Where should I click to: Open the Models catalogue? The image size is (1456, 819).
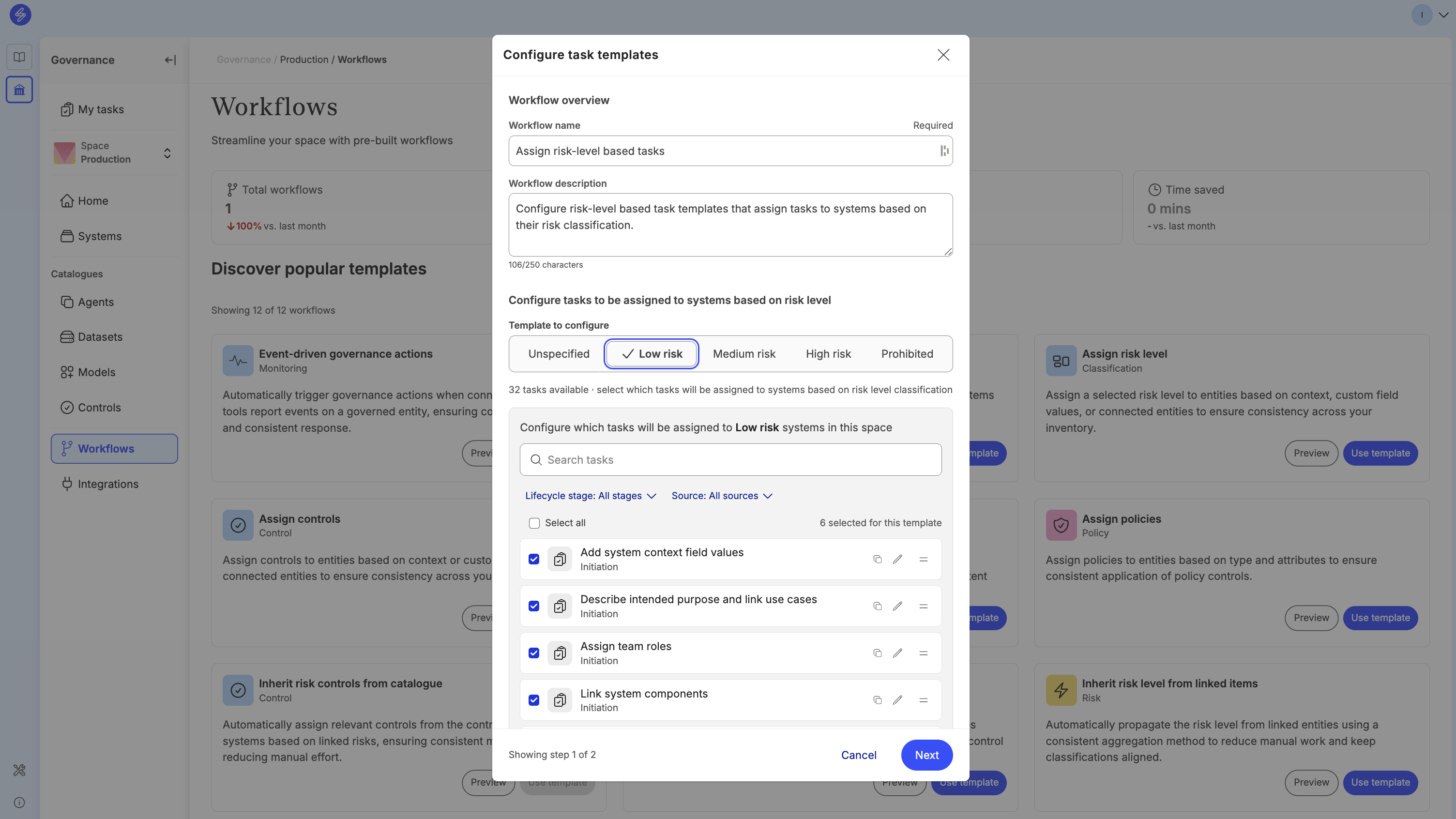click(114, 372)
